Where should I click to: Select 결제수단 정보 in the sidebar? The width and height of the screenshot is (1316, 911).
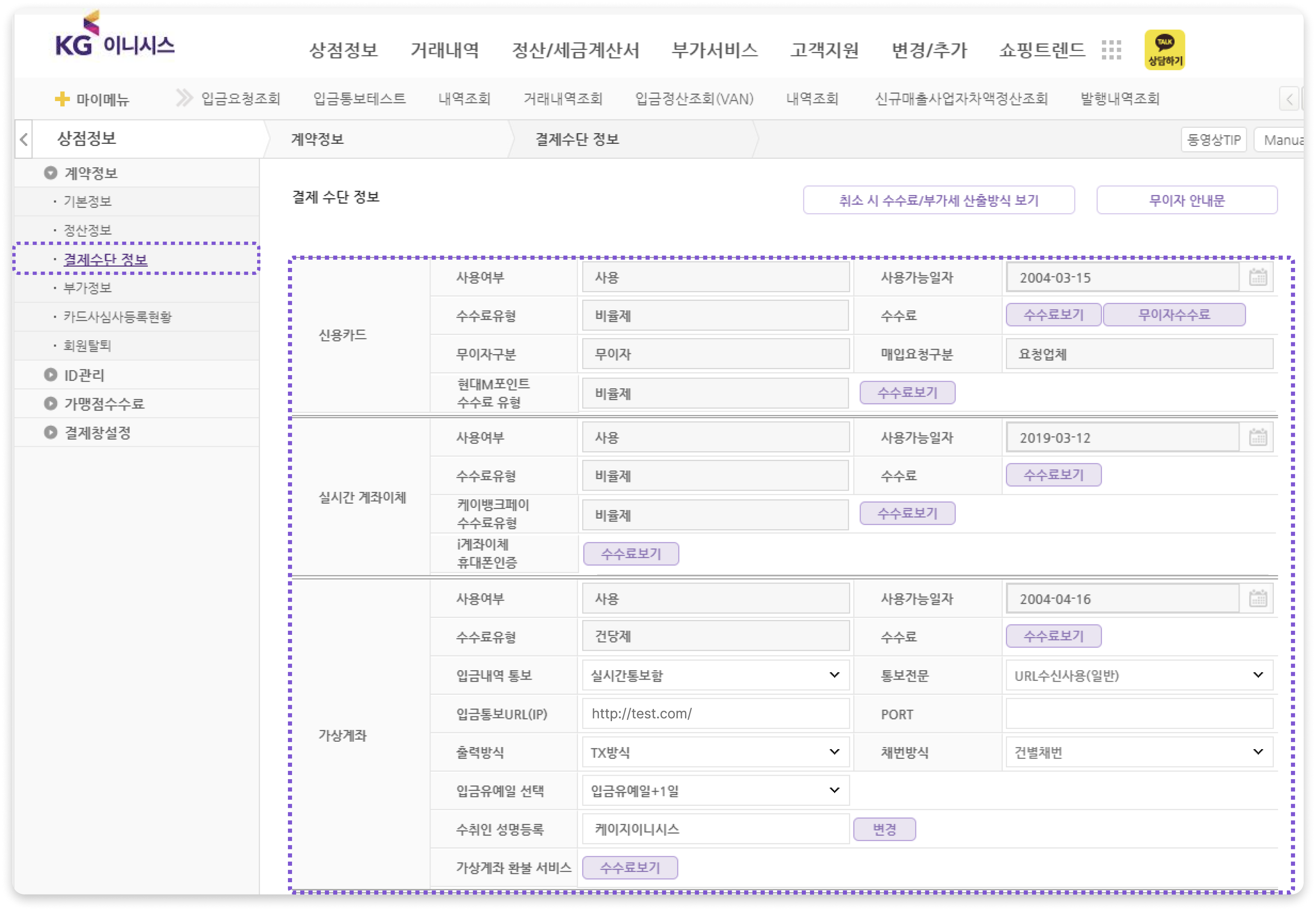pos(106,259)
